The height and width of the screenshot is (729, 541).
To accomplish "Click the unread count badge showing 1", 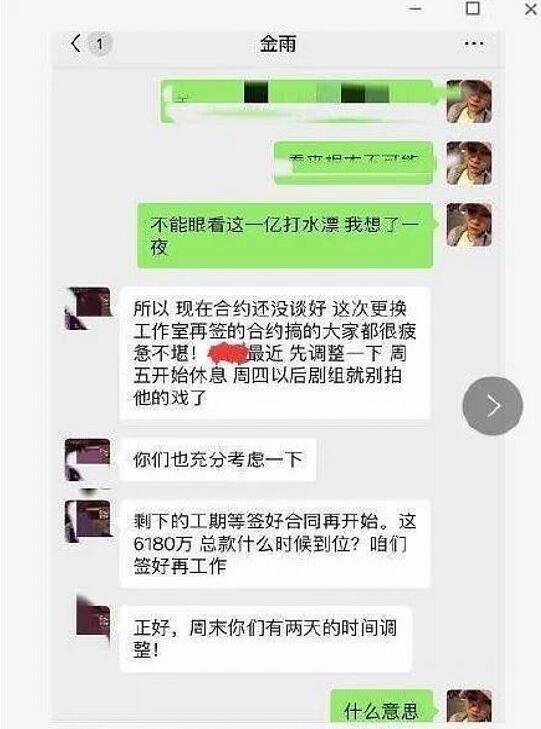I will tap(99, 45).
